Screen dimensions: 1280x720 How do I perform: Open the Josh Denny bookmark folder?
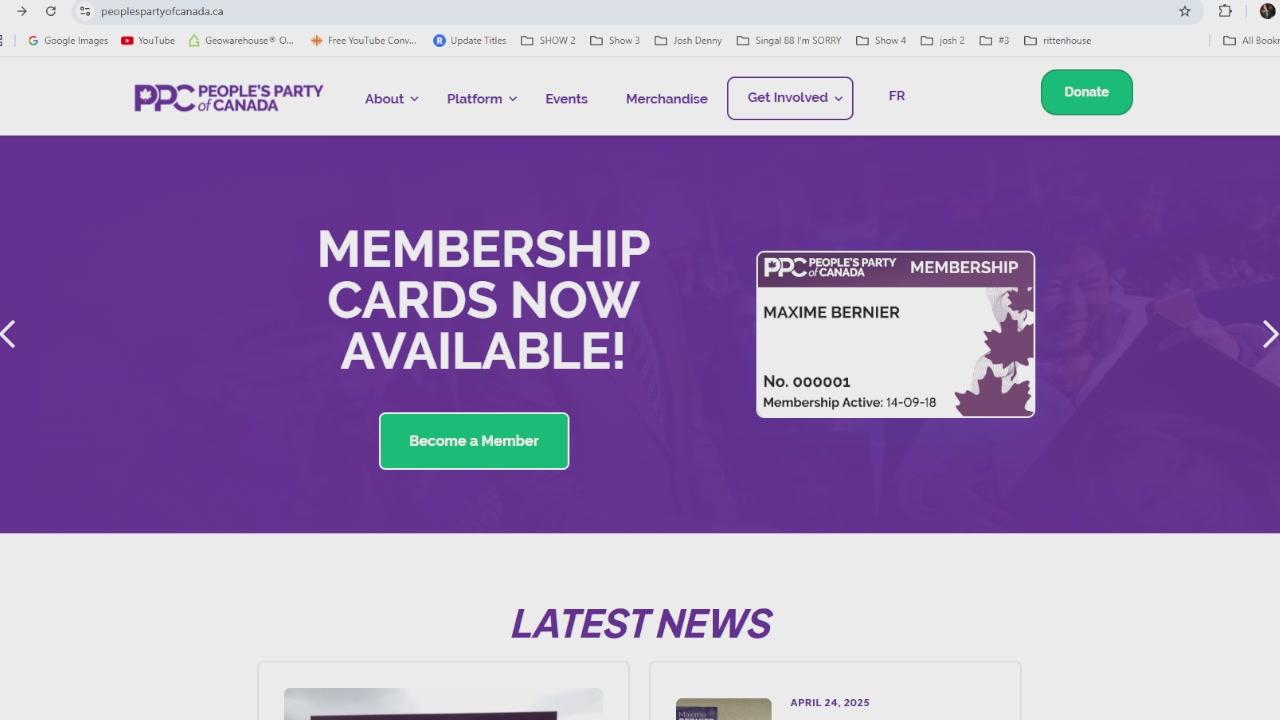click(x=688, y=41)
